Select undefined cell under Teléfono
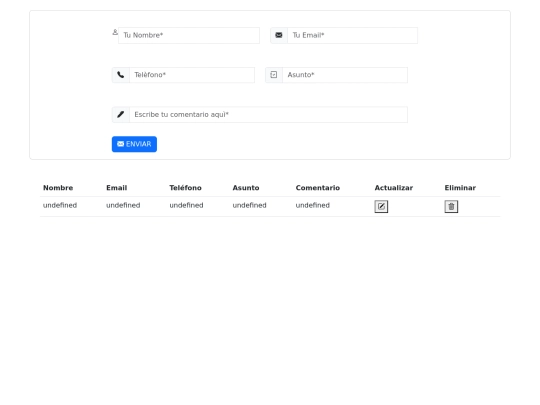540x405 pixels. [x=186, y=205]
